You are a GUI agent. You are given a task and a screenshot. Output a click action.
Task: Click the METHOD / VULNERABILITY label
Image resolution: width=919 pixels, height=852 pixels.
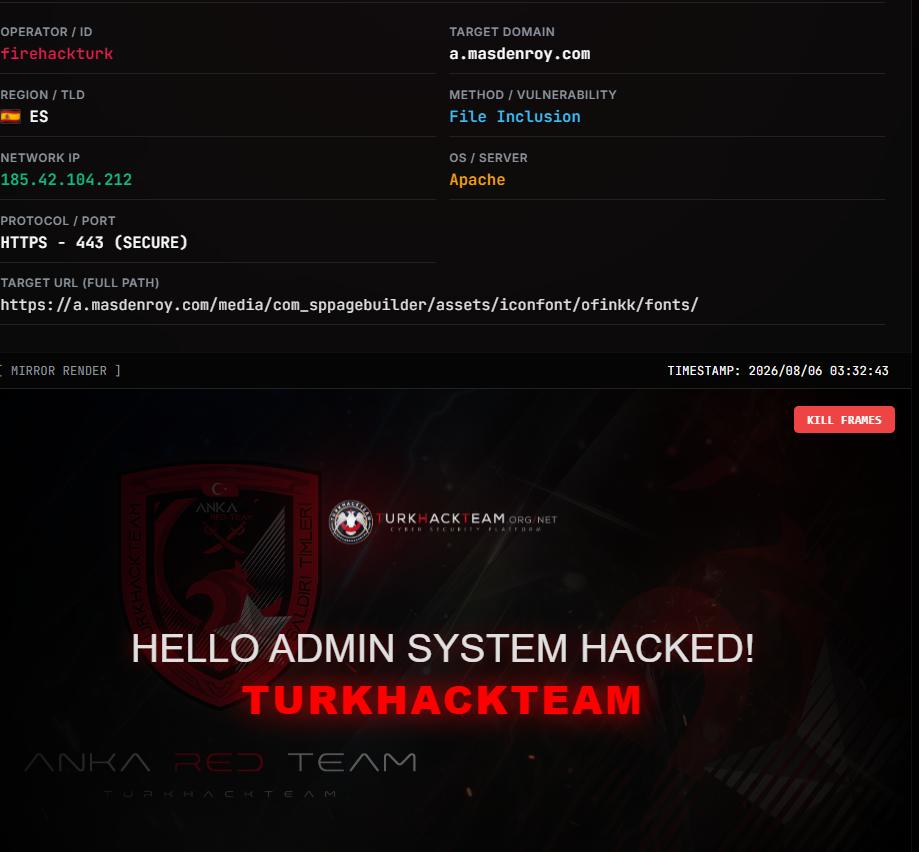pos(533,95)
